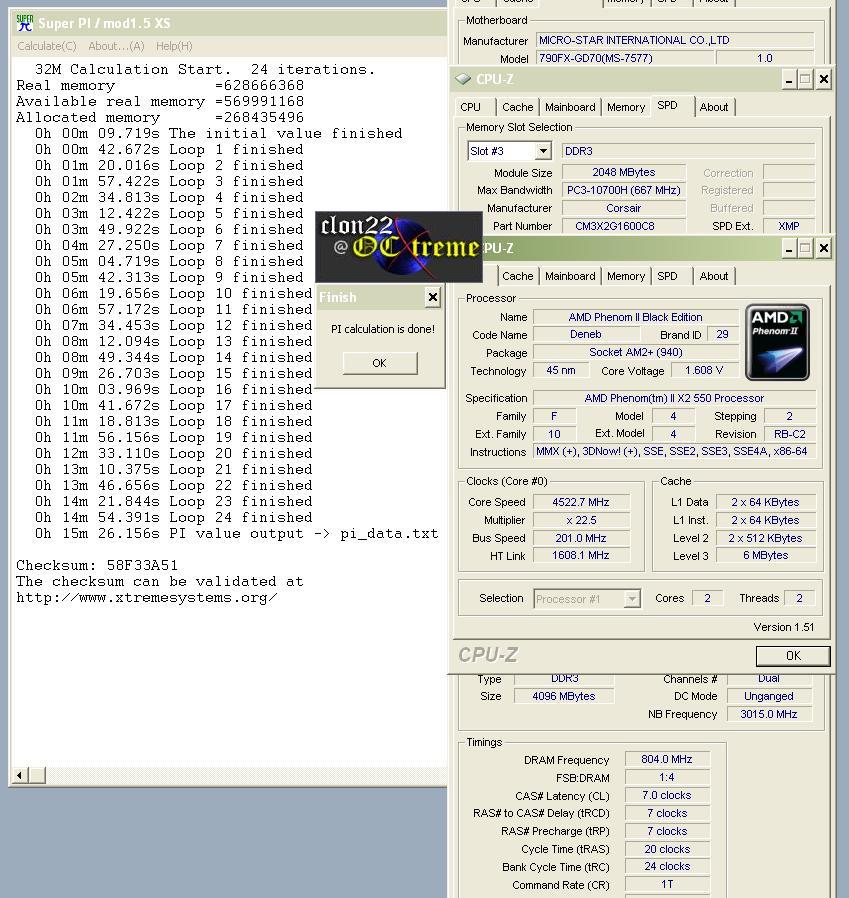This screenshot has width=849, height=898.
Task: Click Max Bandwidth value PC3-10700H (667 MHz)
Action: 624,190
